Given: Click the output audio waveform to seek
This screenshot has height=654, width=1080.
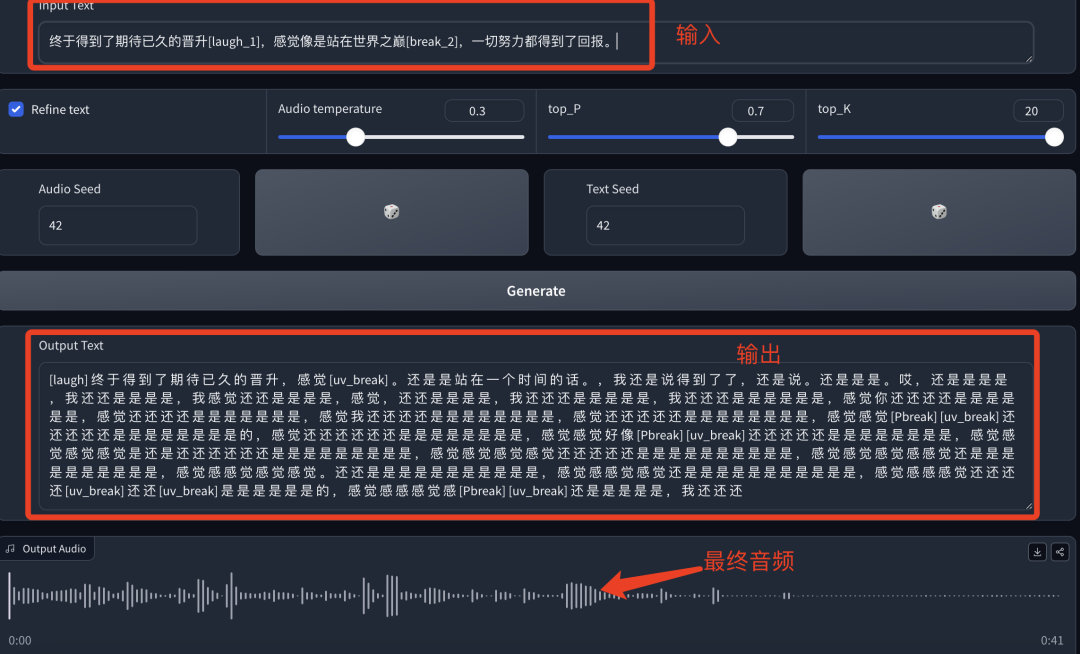Looking at the screenshot, I should [534, 595].
